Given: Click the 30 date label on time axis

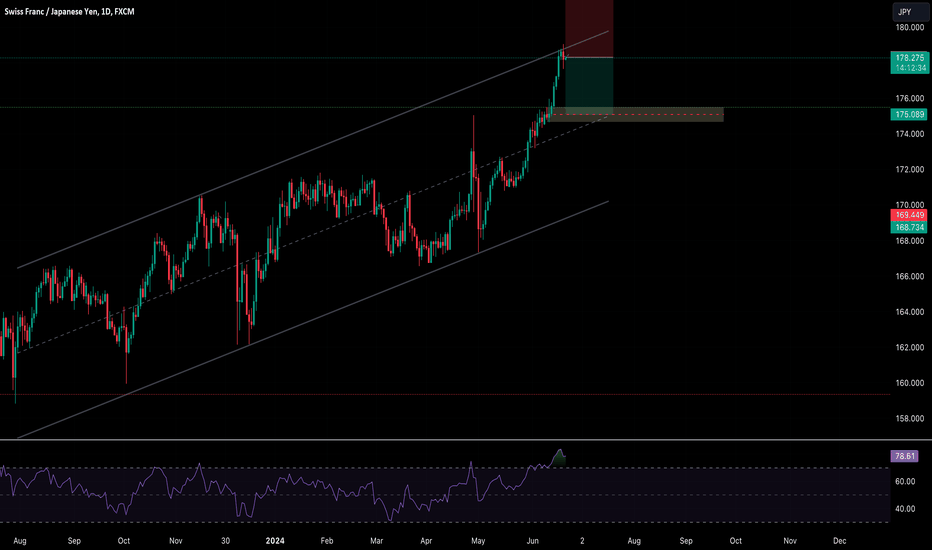Looking at the screenshot, I should click(225, 540).
